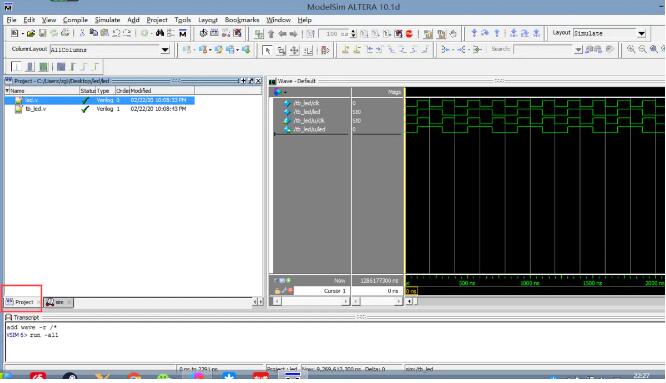Image resolution: width=666 pixels, height=383 pixels.
Task: Toggle the undock button on Project panel
Action: point(251,81)
